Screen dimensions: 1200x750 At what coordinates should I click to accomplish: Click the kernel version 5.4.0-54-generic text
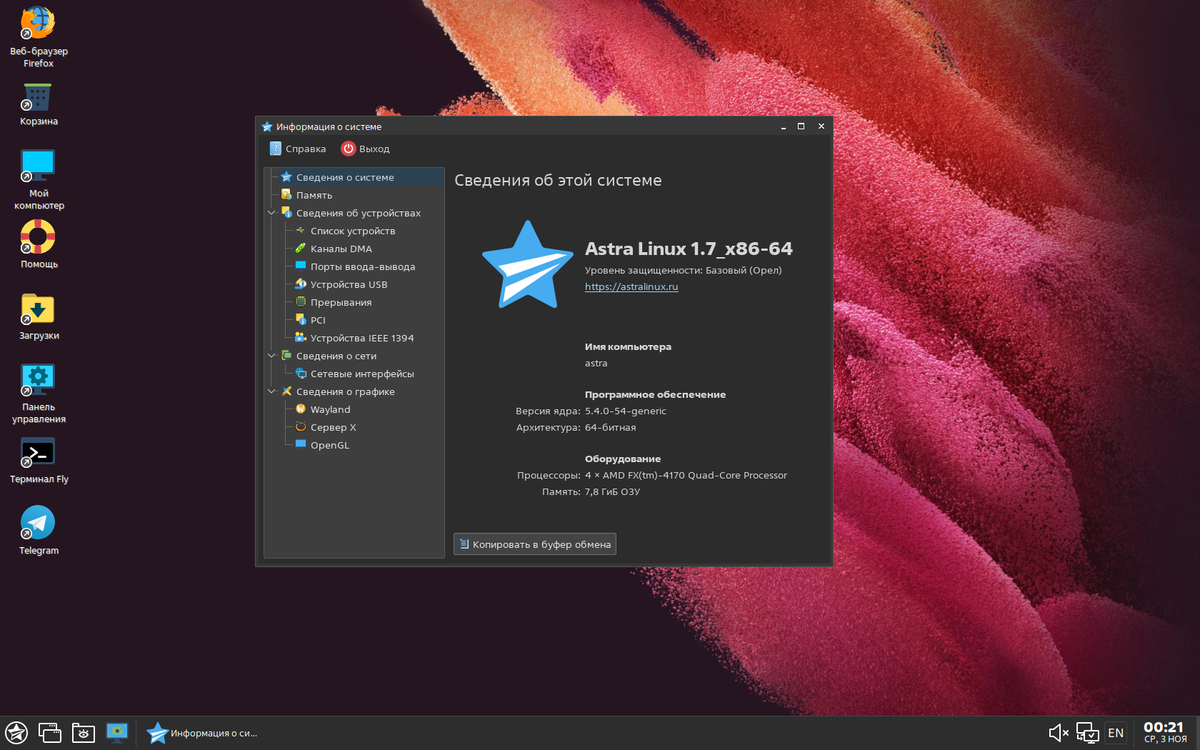(x=625, y=411)
